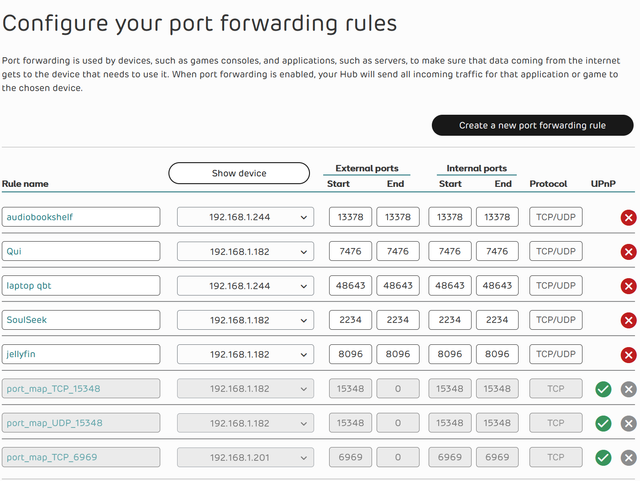The image size is (640, 481).
Task: Click grey X for port_map_TCP_6969
Action: [x=629, y=457]
